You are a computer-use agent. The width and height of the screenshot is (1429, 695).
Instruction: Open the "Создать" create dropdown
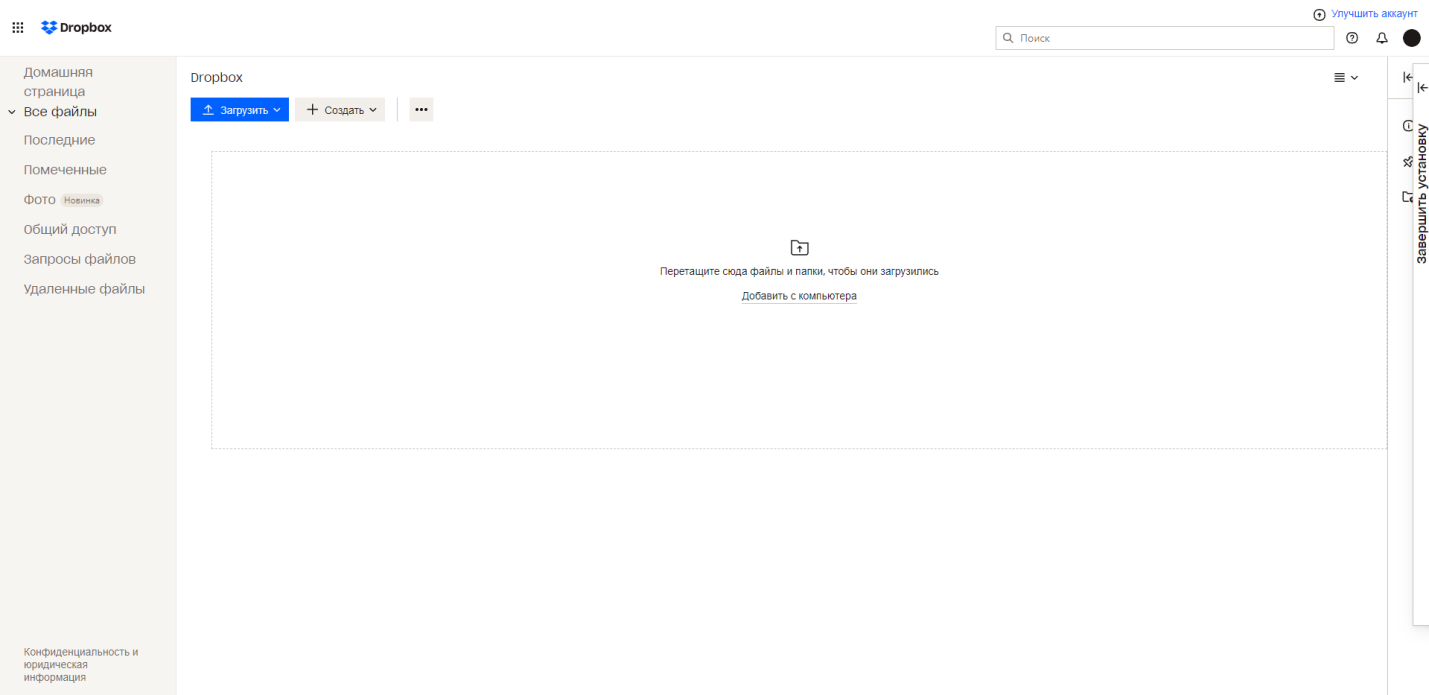coord(340,110)
